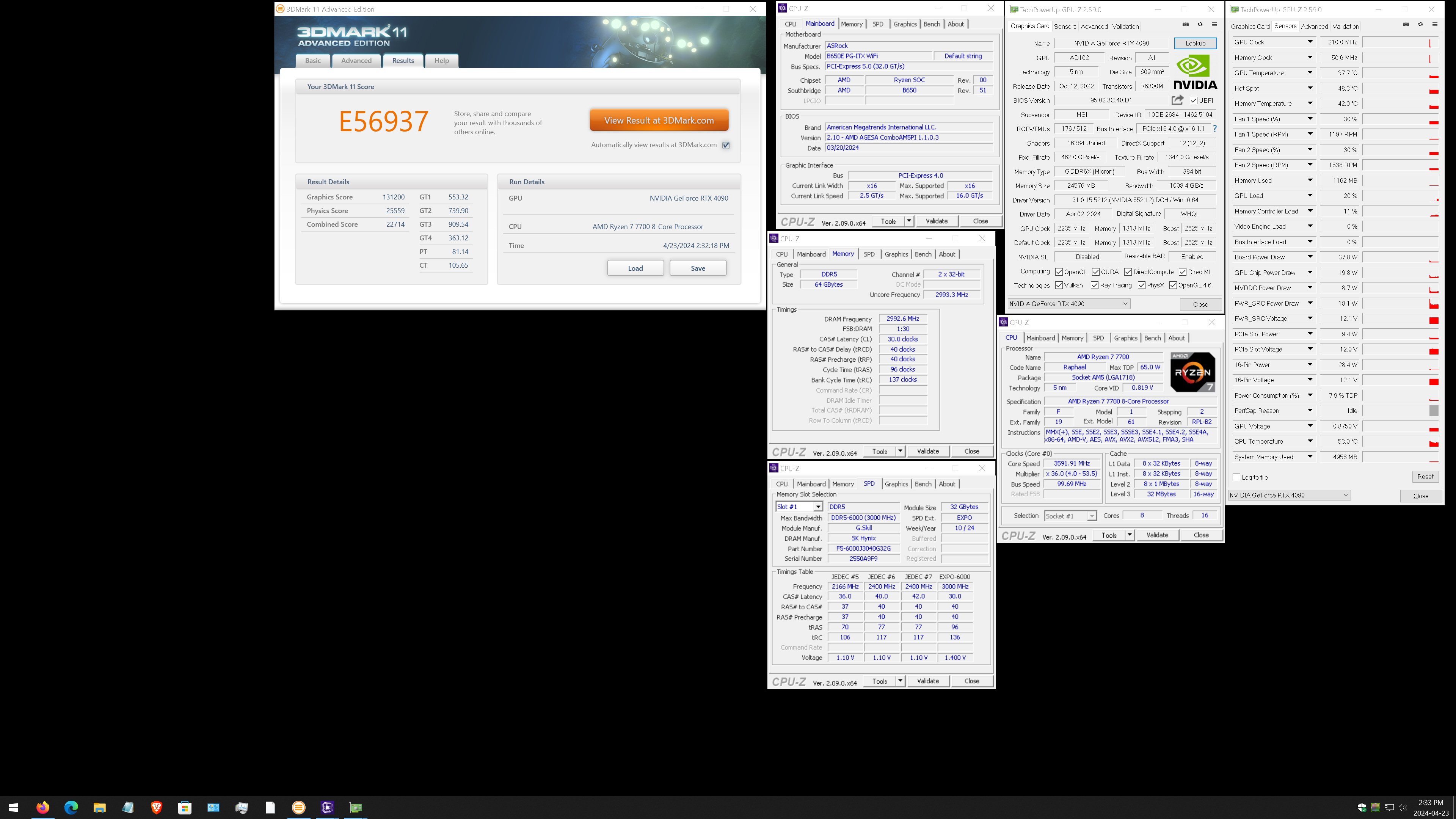Click the volume icon in system tray
Viewport: 1456px width, 819px height.
(x=1402, y=807)
